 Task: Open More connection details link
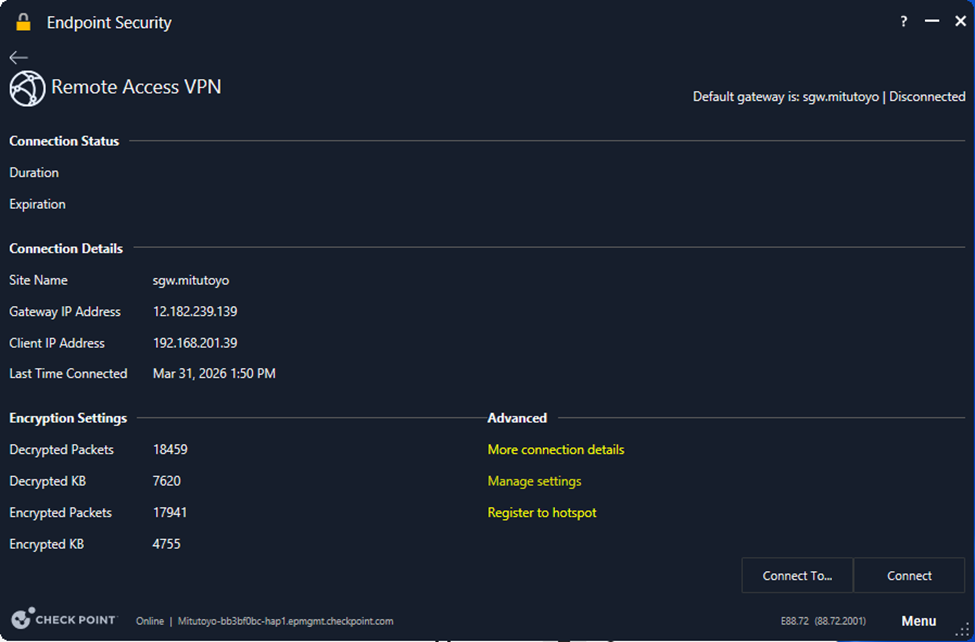555,450
